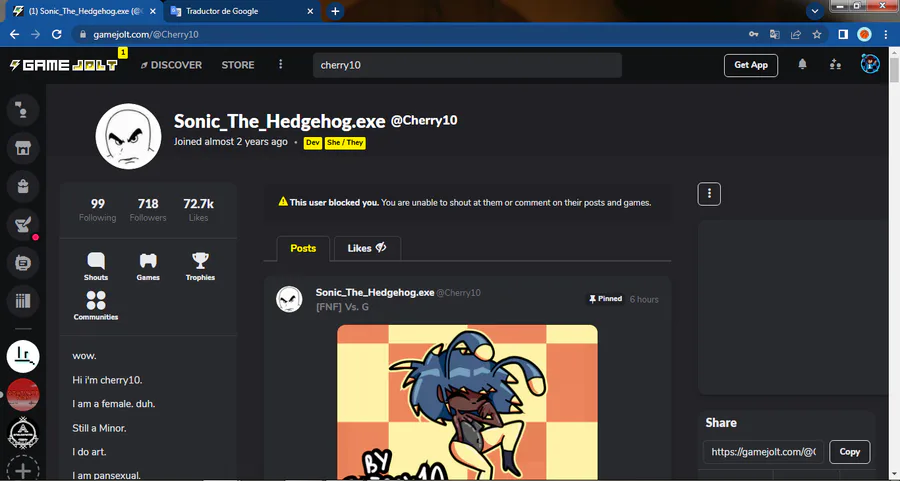
Task: Click the share URL field
Action: click(x=763, y=452)
